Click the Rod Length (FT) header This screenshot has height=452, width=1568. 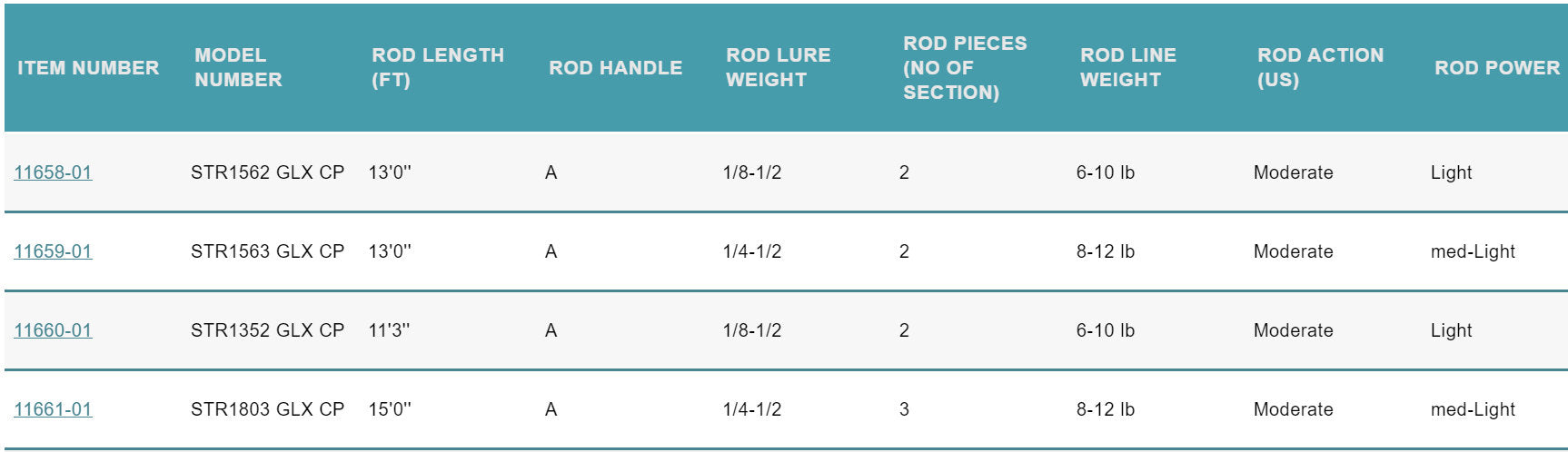[x=438, y=68]
